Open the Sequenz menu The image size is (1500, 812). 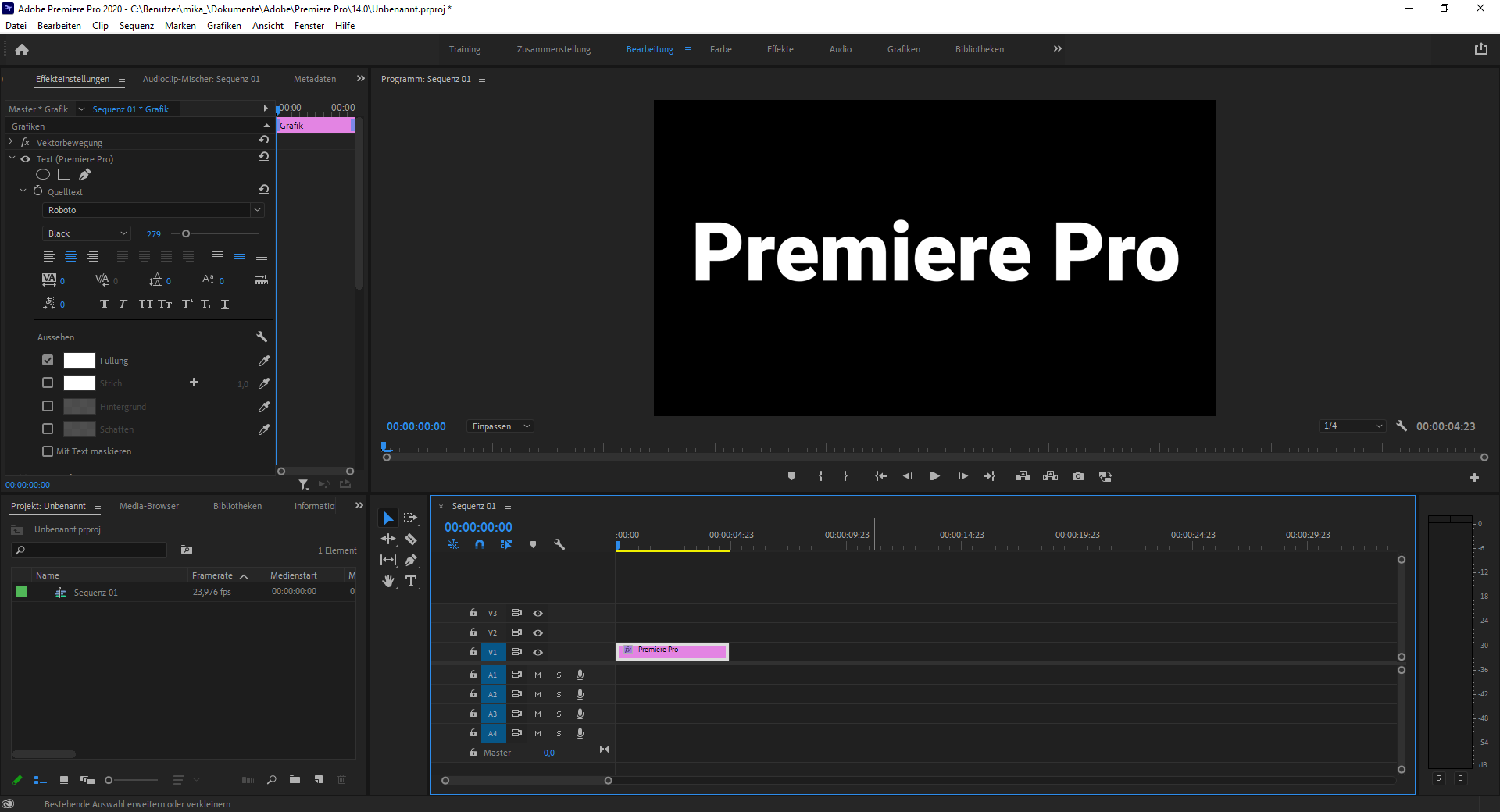click(x=136, y=26)
